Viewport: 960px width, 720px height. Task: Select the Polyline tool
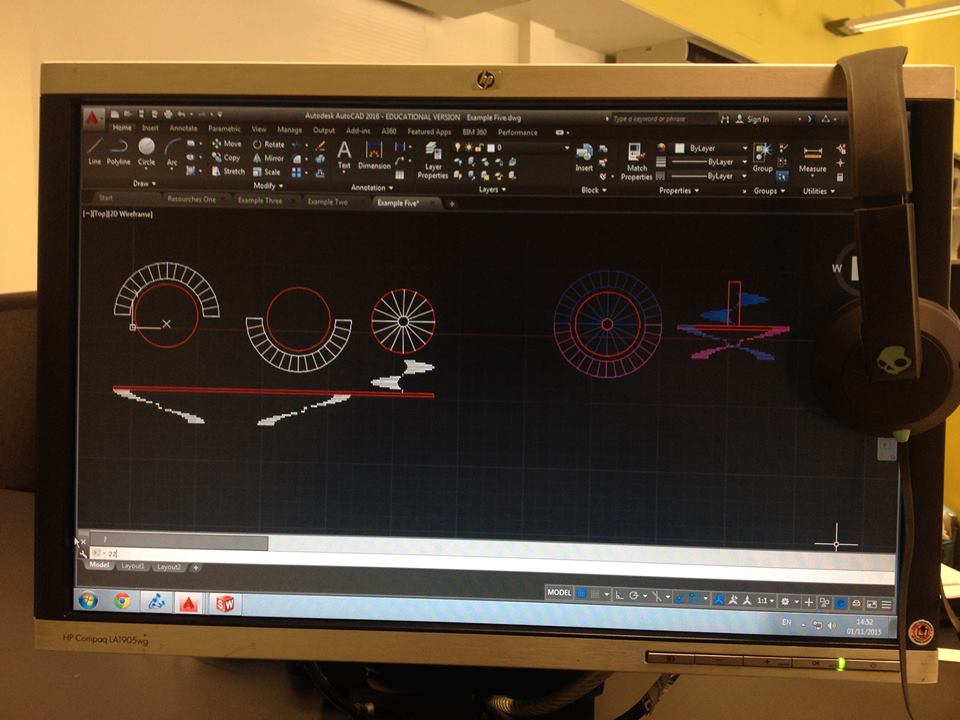click(119, 152)
